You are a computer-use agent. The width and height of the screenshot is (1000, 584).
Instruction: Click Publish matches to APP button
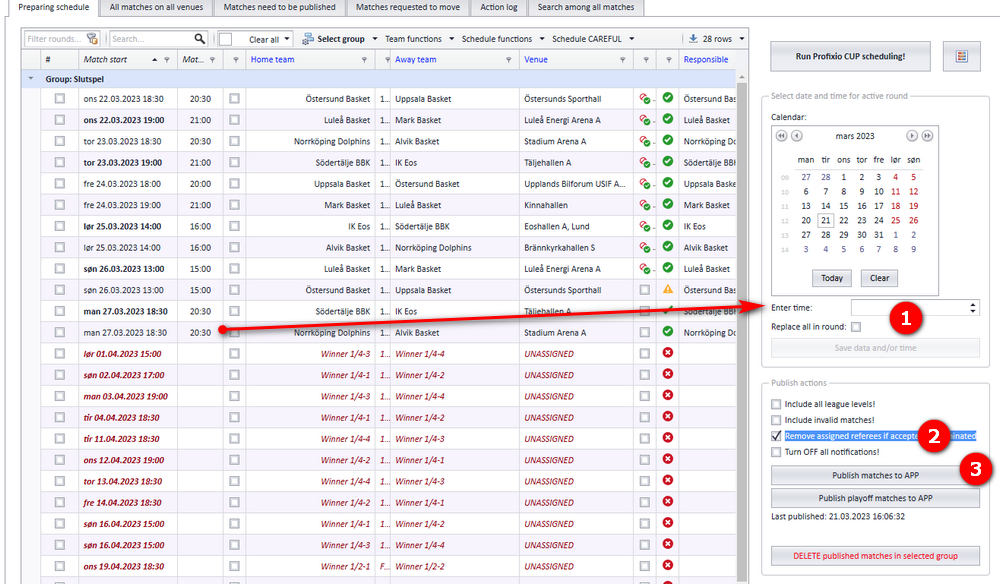(x=875, y=475)
